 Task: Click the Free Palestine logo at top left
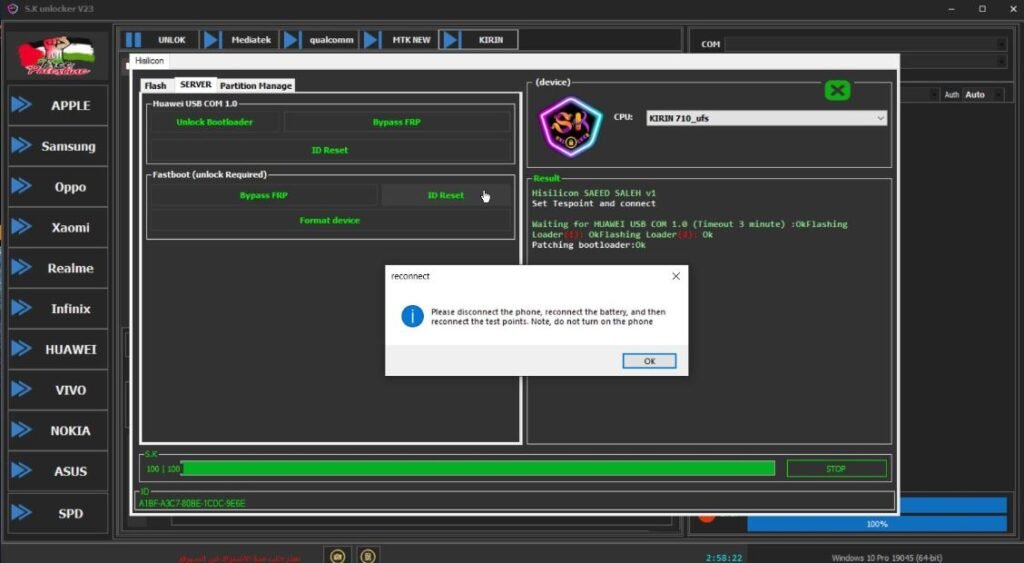[56, 56]
